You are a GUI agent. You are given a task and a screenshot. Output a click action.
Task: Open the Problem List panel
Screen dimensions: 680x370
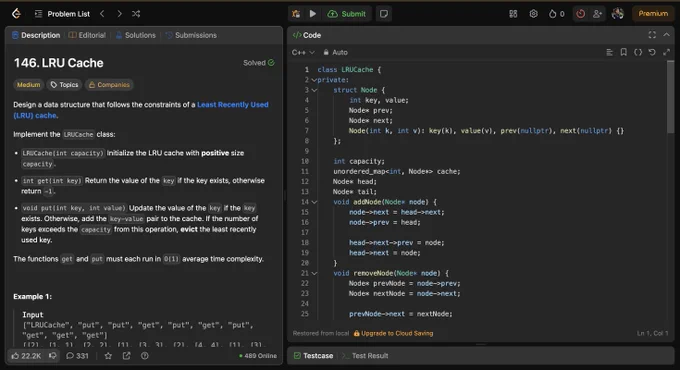[62, 14]
